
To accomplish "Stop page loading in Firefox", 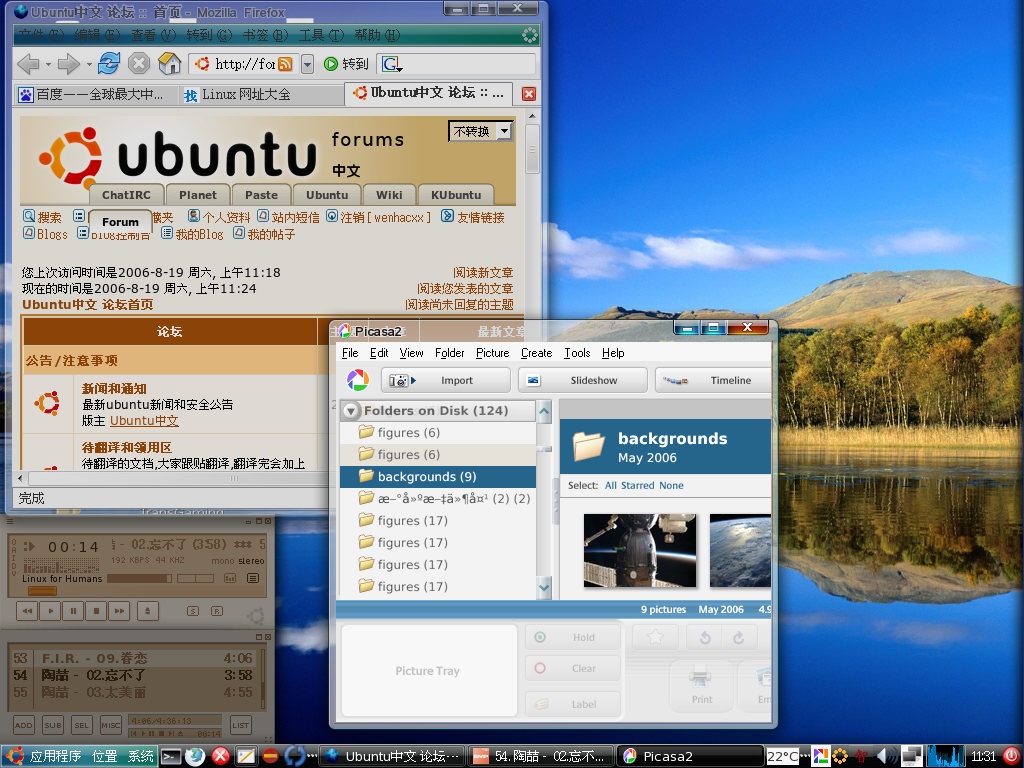I will tap(138, 63).
